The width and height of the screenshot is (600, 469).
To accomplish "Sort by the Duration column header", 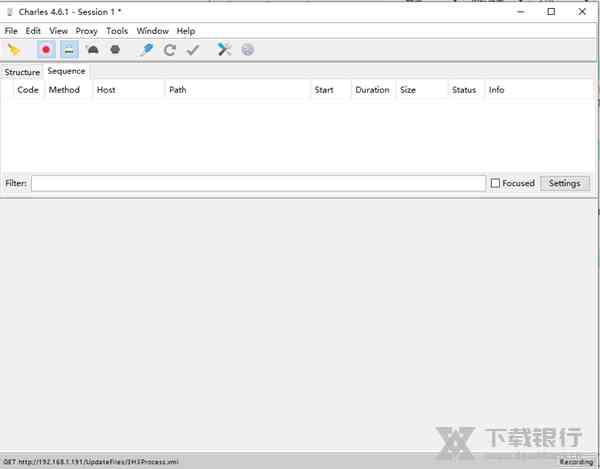I will (372, 90).
